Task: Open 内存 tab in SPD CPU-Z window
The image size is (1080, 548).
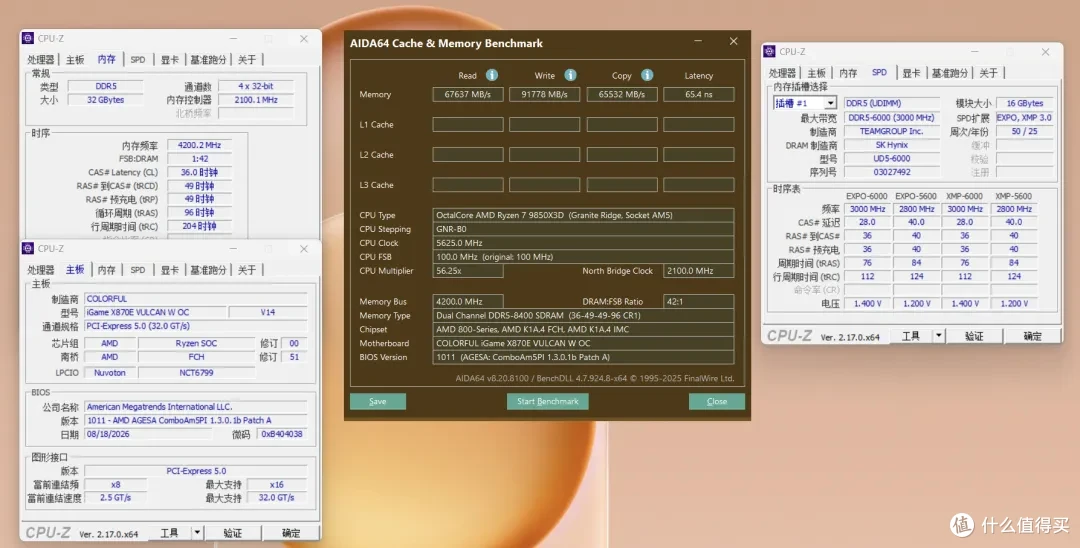Action: click(x=848, y=73)
